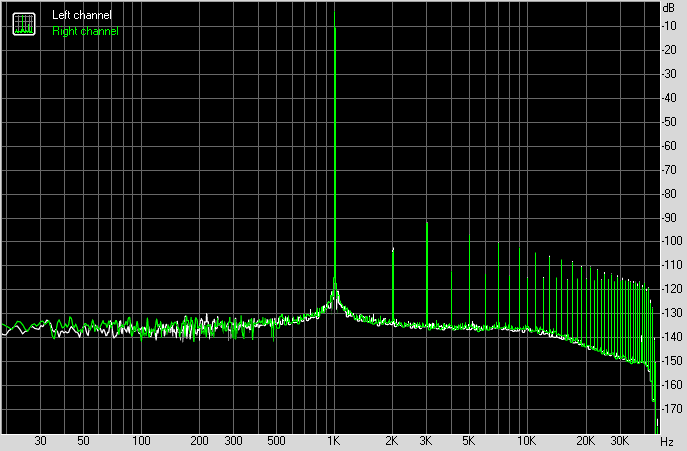Click the 200 frequency axis label

(x=199, y=440)
